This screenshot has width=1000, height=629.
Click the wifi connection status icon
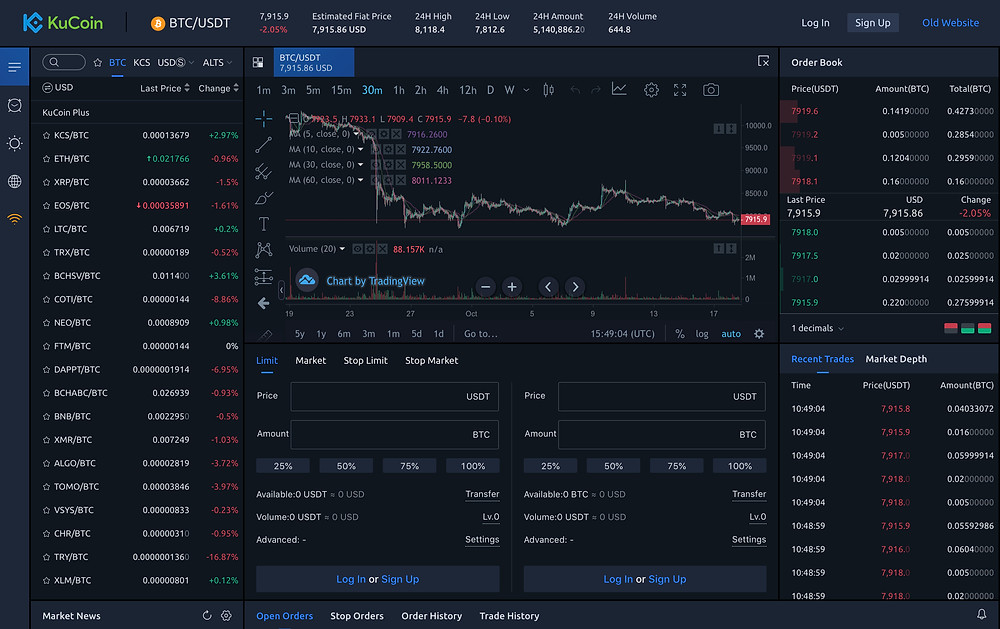pyautogui.click(x=14, y=219)
